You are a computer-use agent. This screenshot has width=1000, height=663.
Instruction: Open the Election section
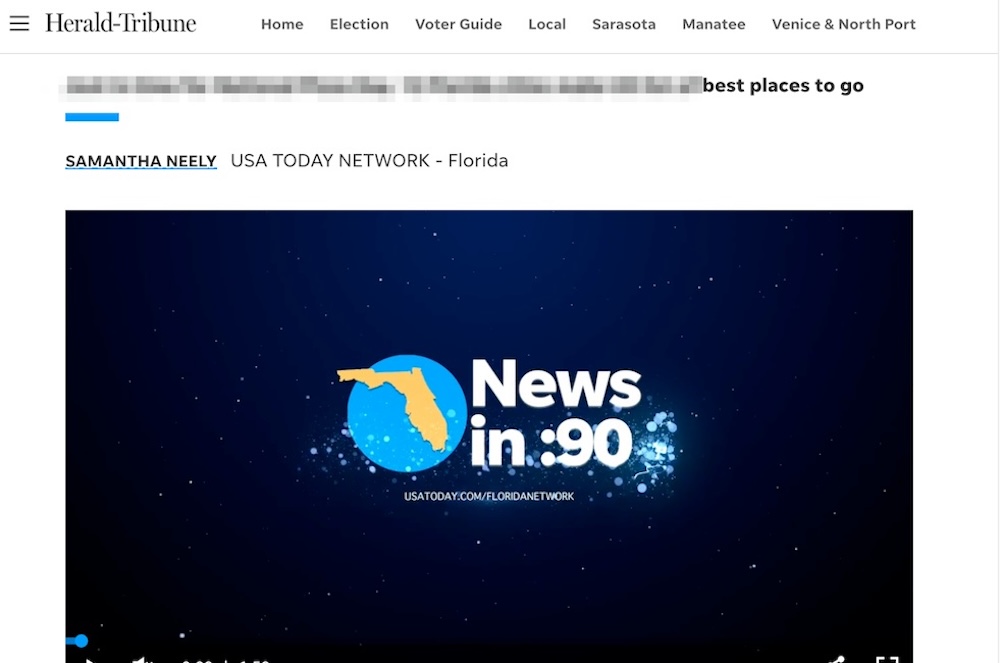click(x=359, y=24)
